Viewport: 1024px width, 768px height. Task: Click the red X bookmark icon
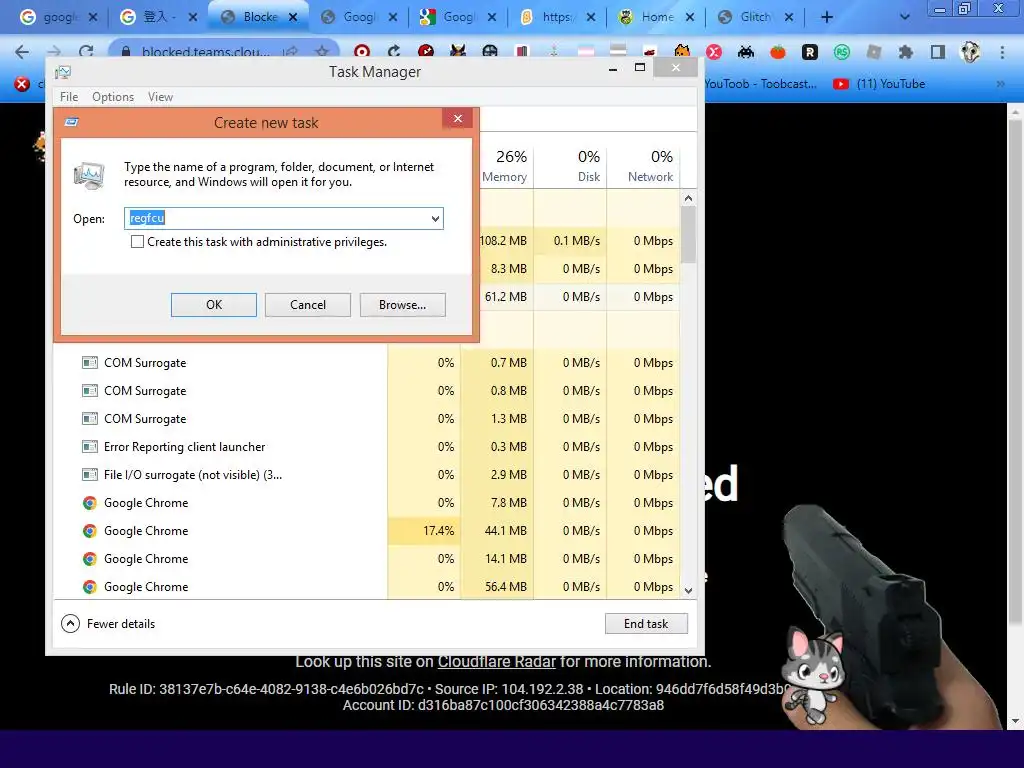pos(22,84)
